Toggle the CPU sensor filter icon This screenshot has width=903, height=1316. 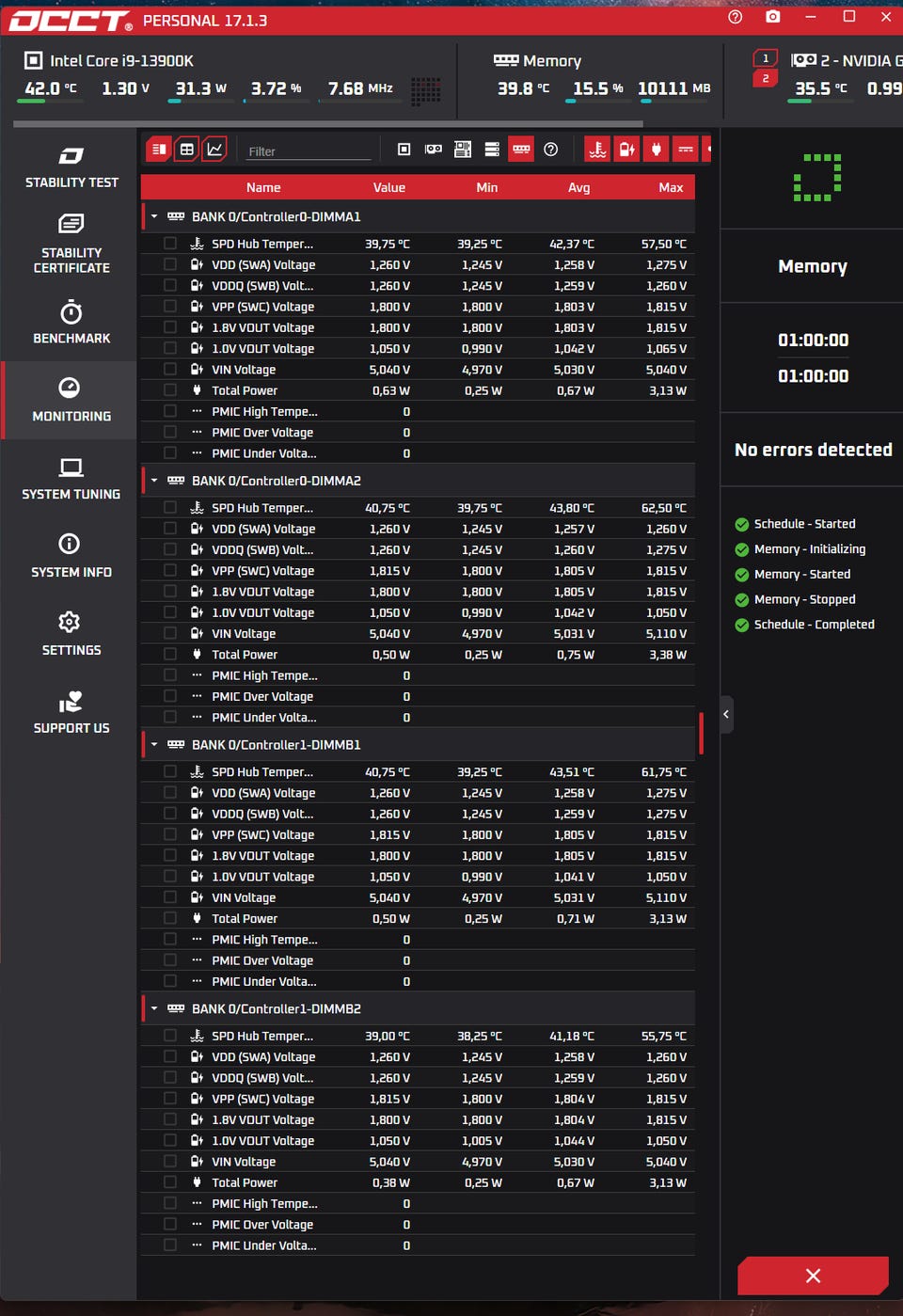click(x=404, y=149)
